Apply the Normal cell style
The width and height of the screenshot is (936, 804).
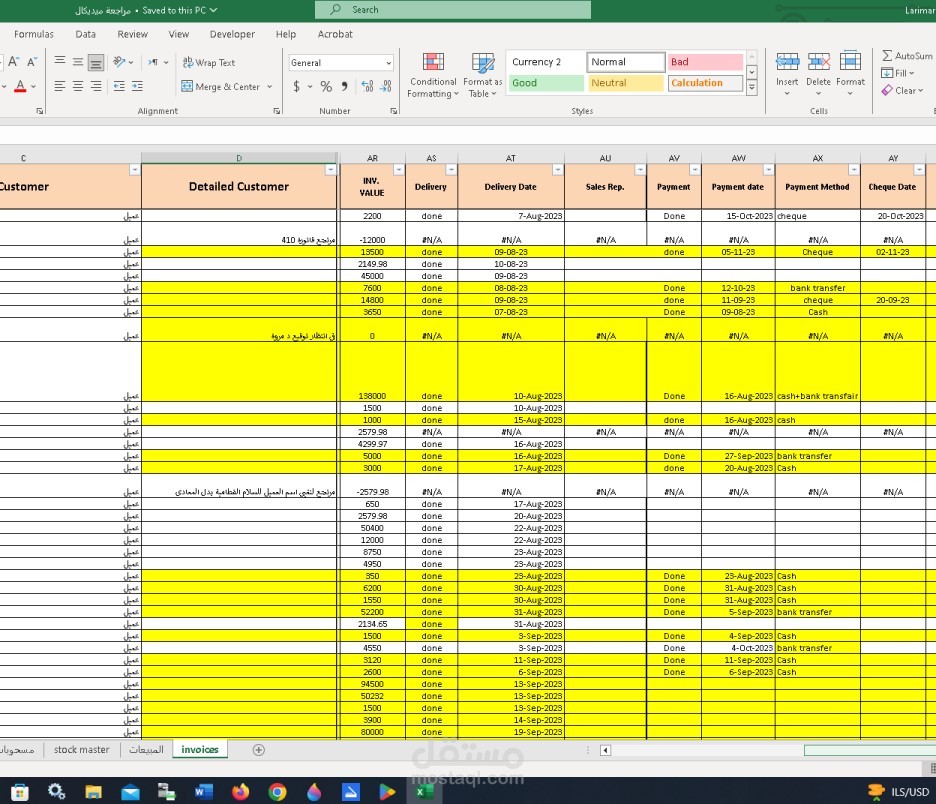(x=626, y=61)
